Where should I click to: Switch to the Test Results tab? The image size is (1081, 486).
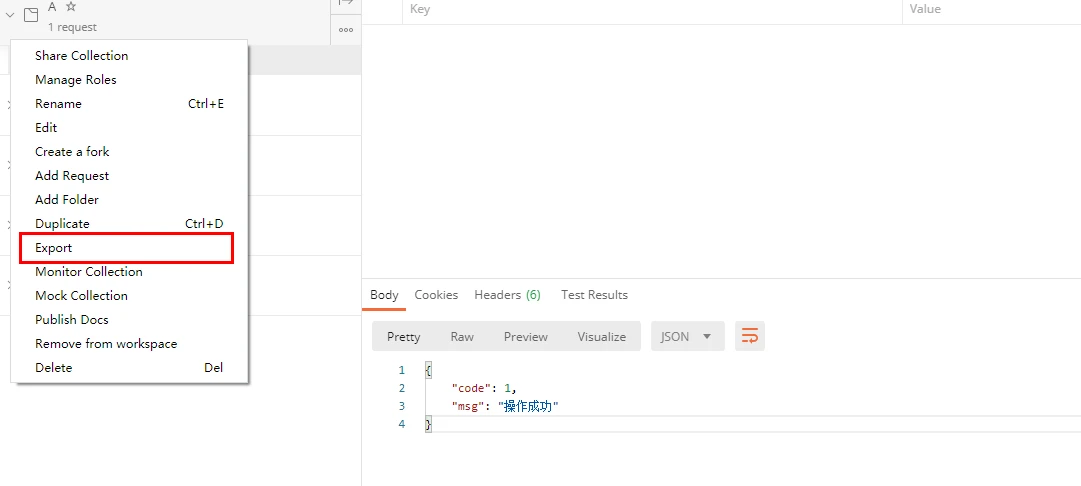[594, 295]
